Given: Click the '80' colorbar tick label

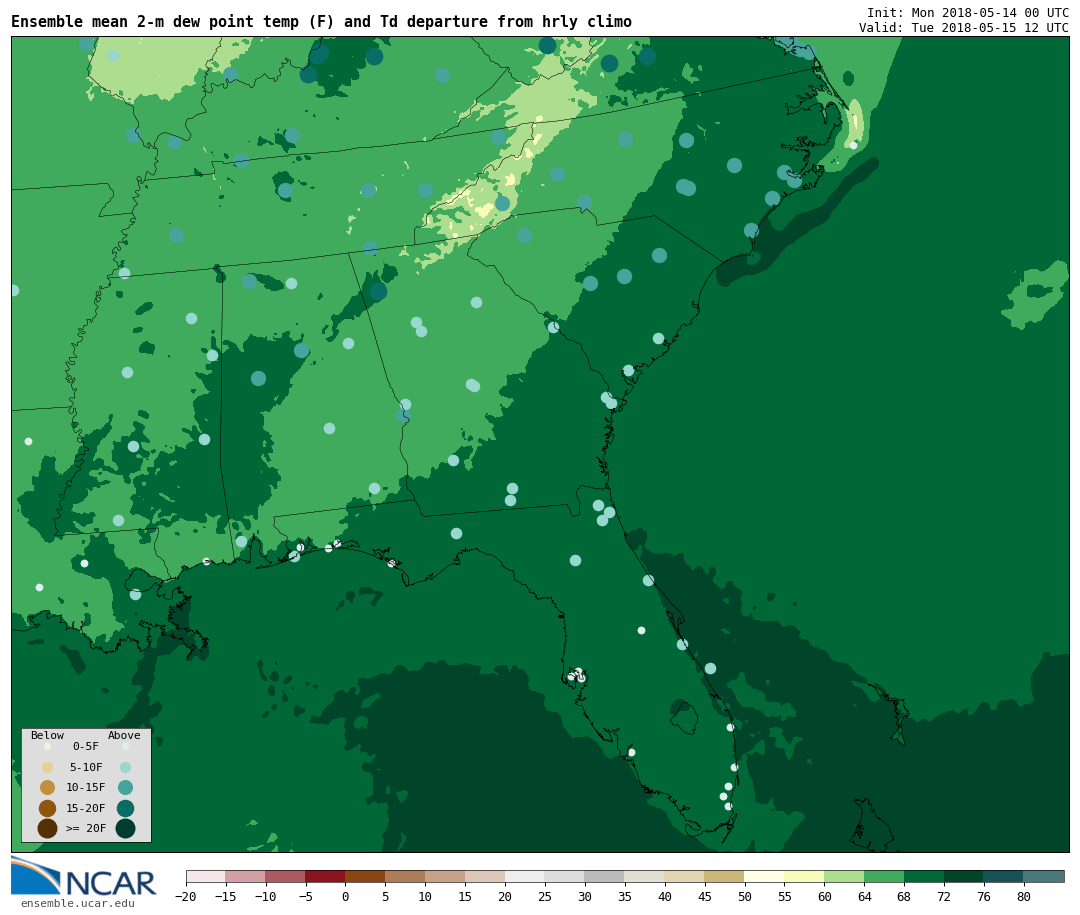Looking at the screenshot, I should [x=1024, y=897].
